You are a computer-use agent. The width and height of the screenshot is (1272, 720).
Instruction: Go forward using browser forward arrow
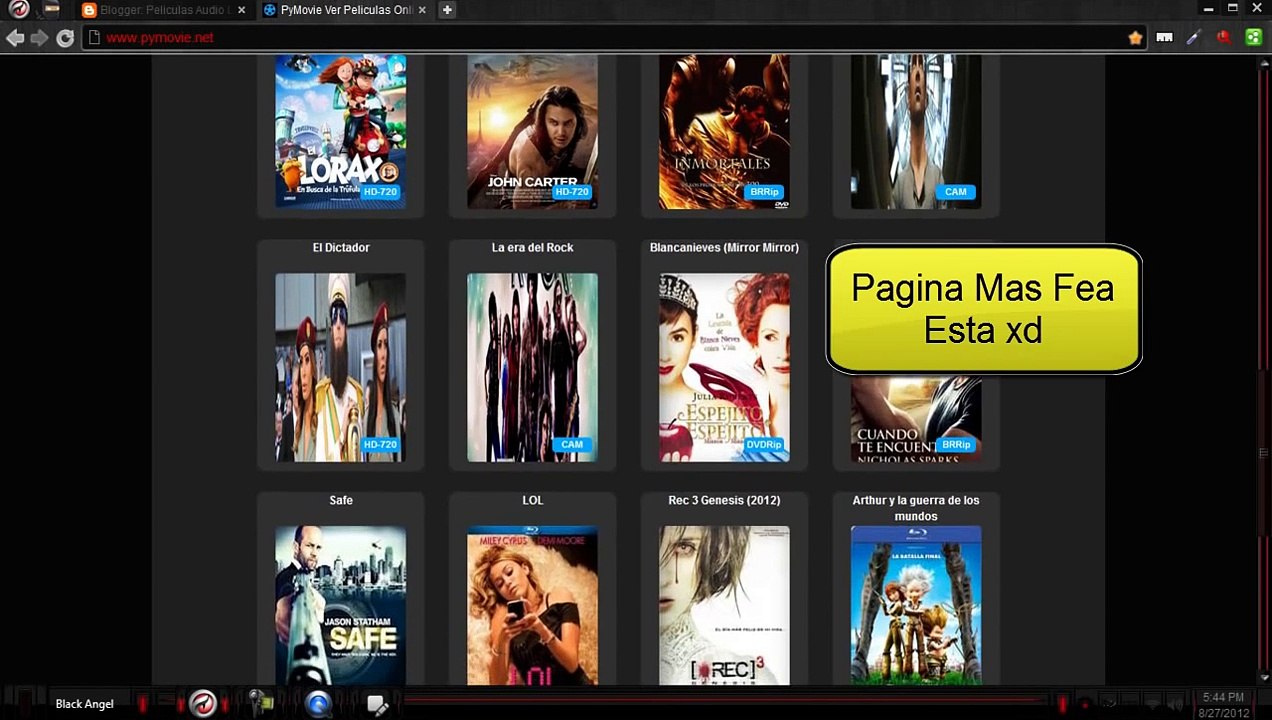(39, 38)
